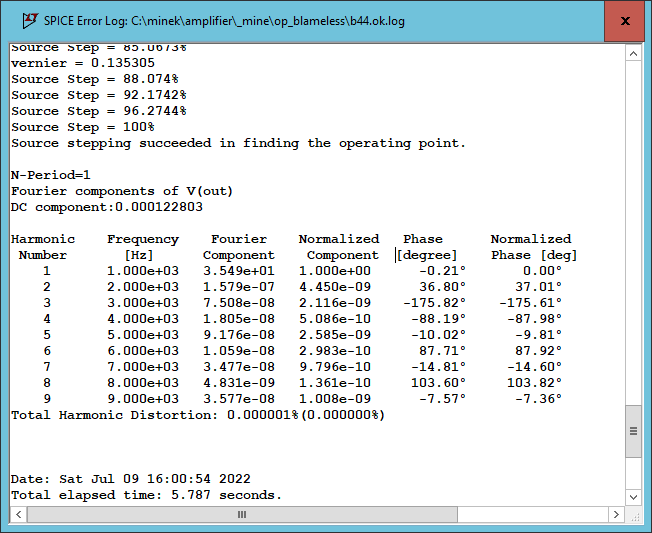This screenshot has height=533, width=652.
Task: Click the phase value 36.80°
Action: coord(442,287)
